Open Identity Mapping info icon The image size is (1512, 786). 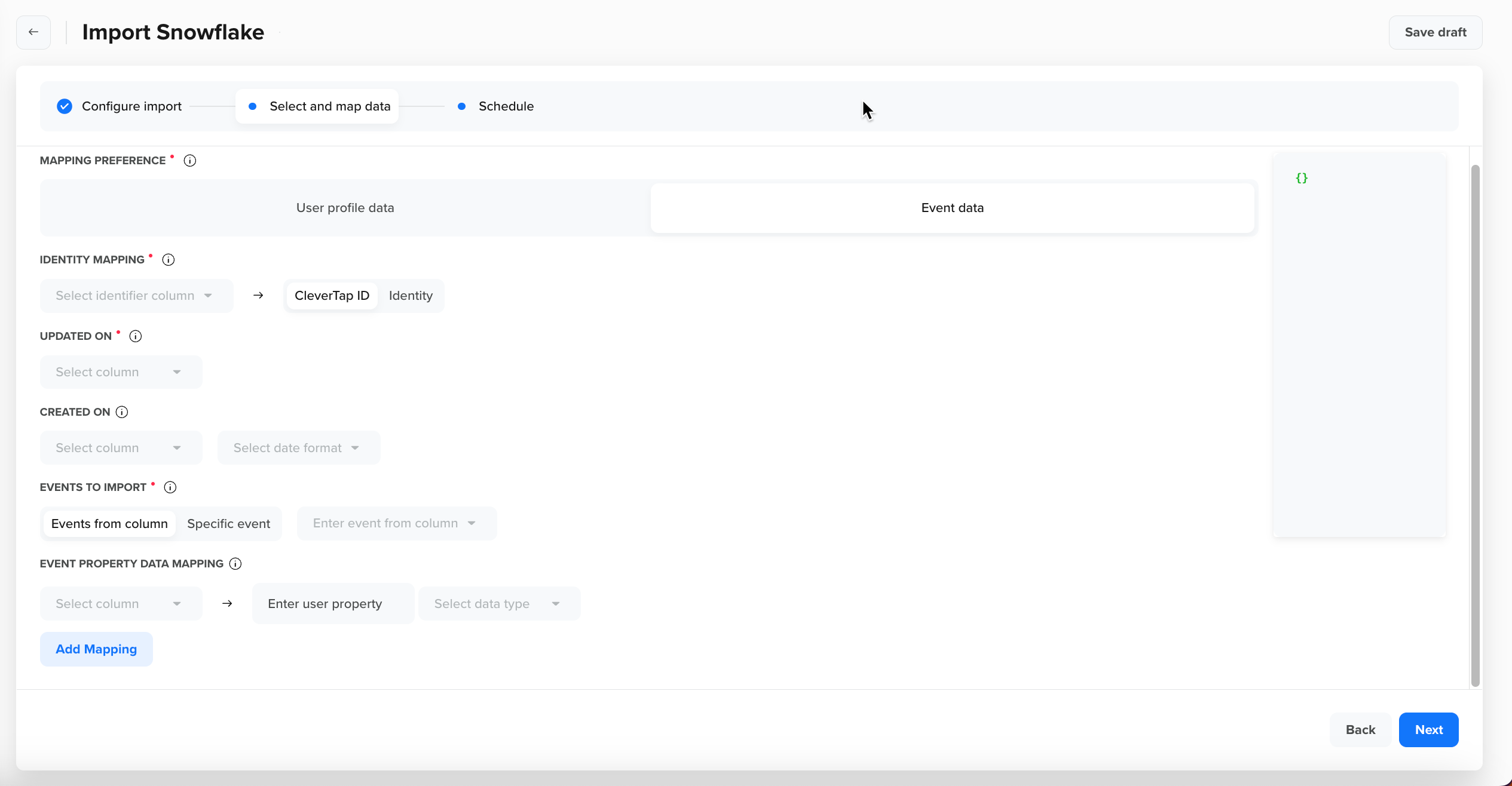pos(169,260)
